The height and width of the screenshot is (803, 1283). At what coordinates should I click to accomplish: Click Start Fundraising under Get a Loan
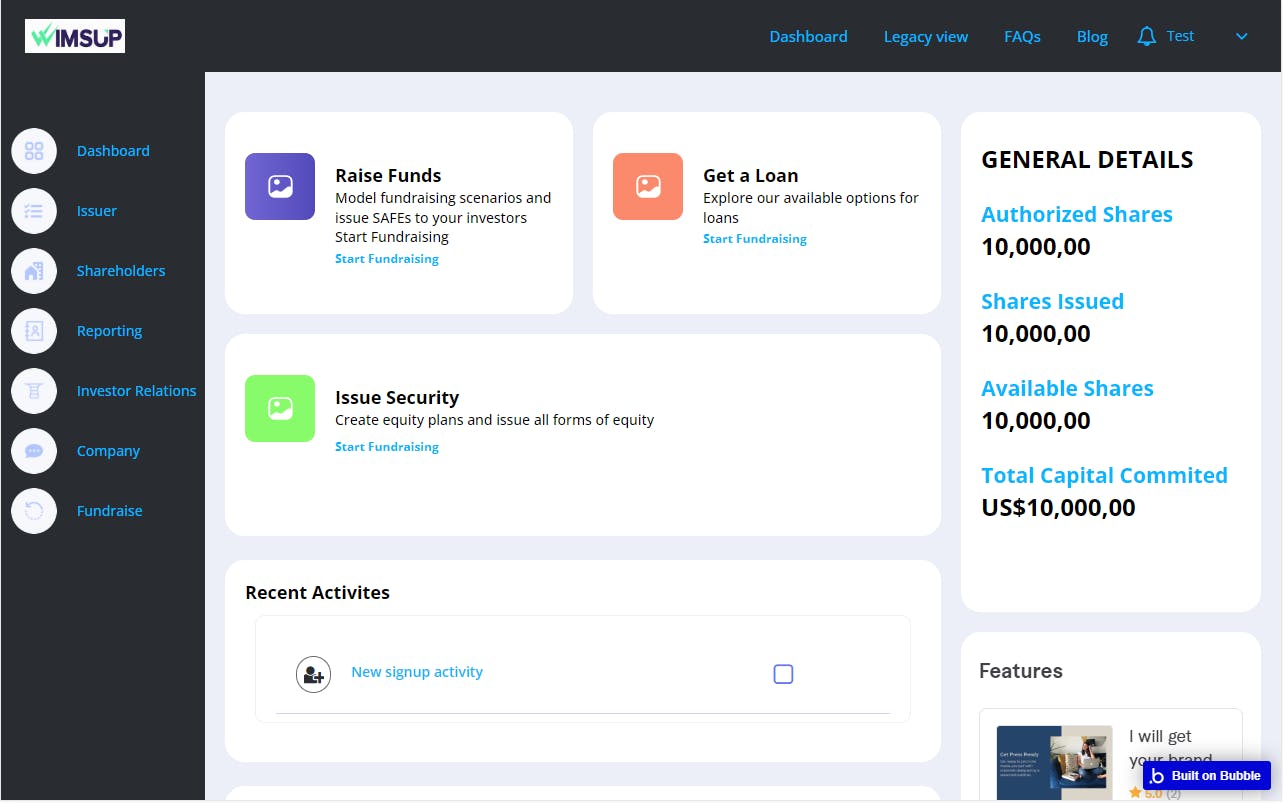pos(755,239)
